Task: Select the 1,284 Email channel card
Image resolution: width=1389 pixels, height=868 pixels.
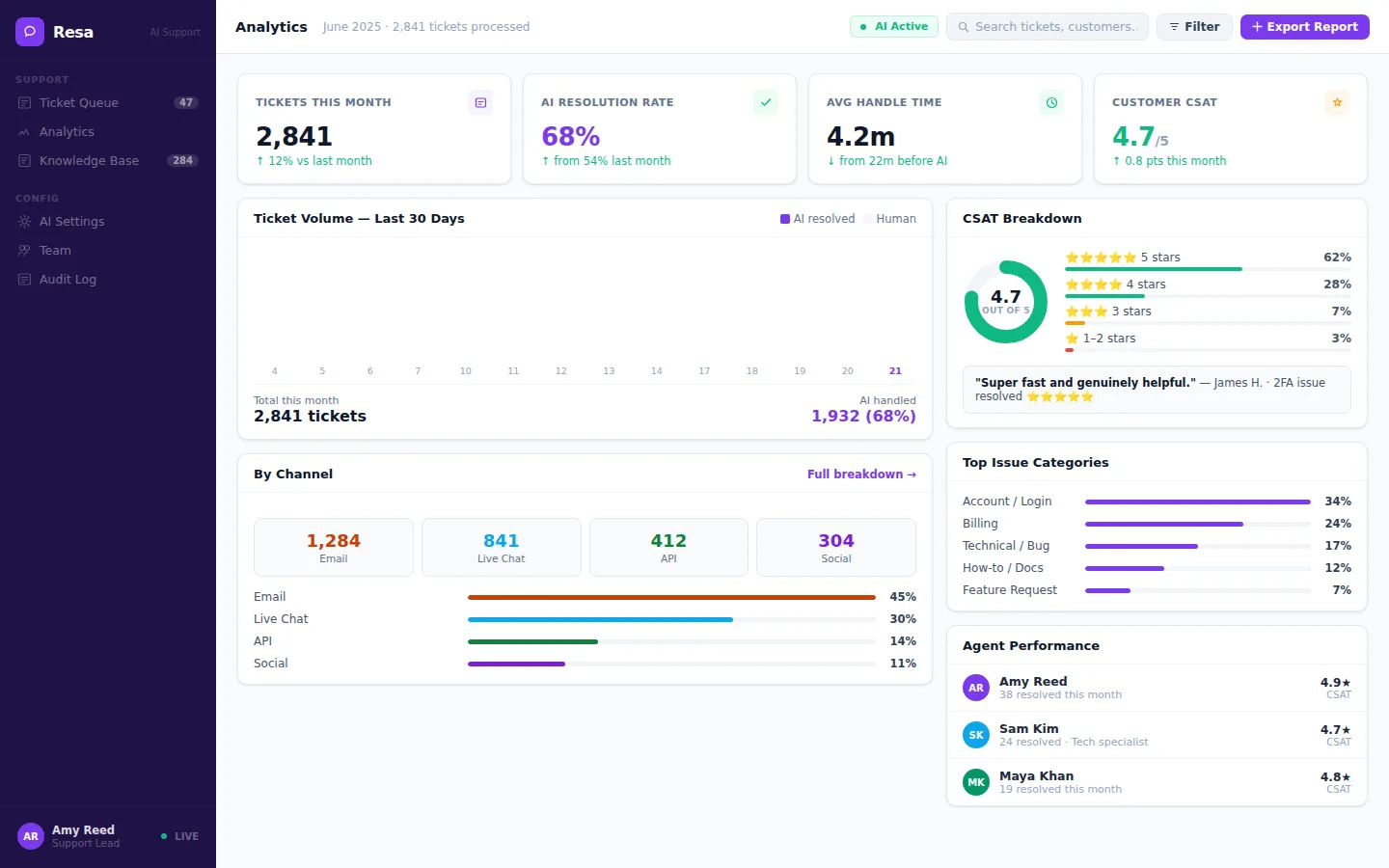Action: pos(334,548)
